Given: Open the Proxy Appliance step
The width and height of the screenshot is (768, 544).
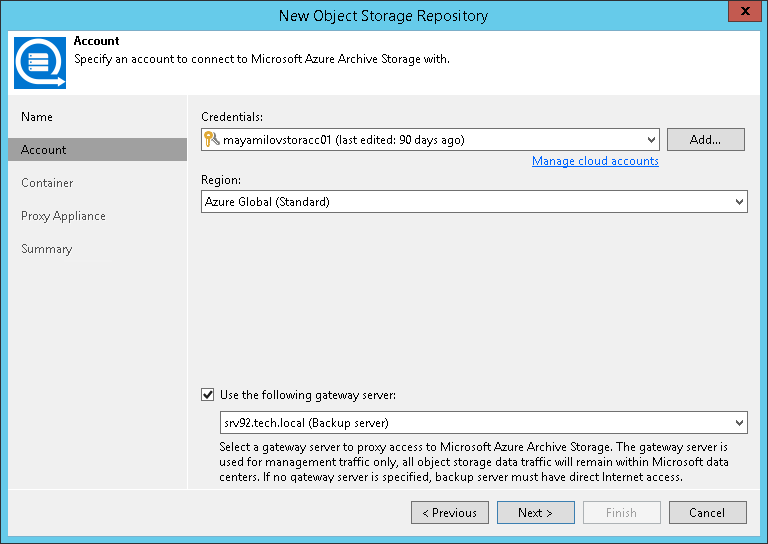Looking at the screenshot, I should coord(63,216).
